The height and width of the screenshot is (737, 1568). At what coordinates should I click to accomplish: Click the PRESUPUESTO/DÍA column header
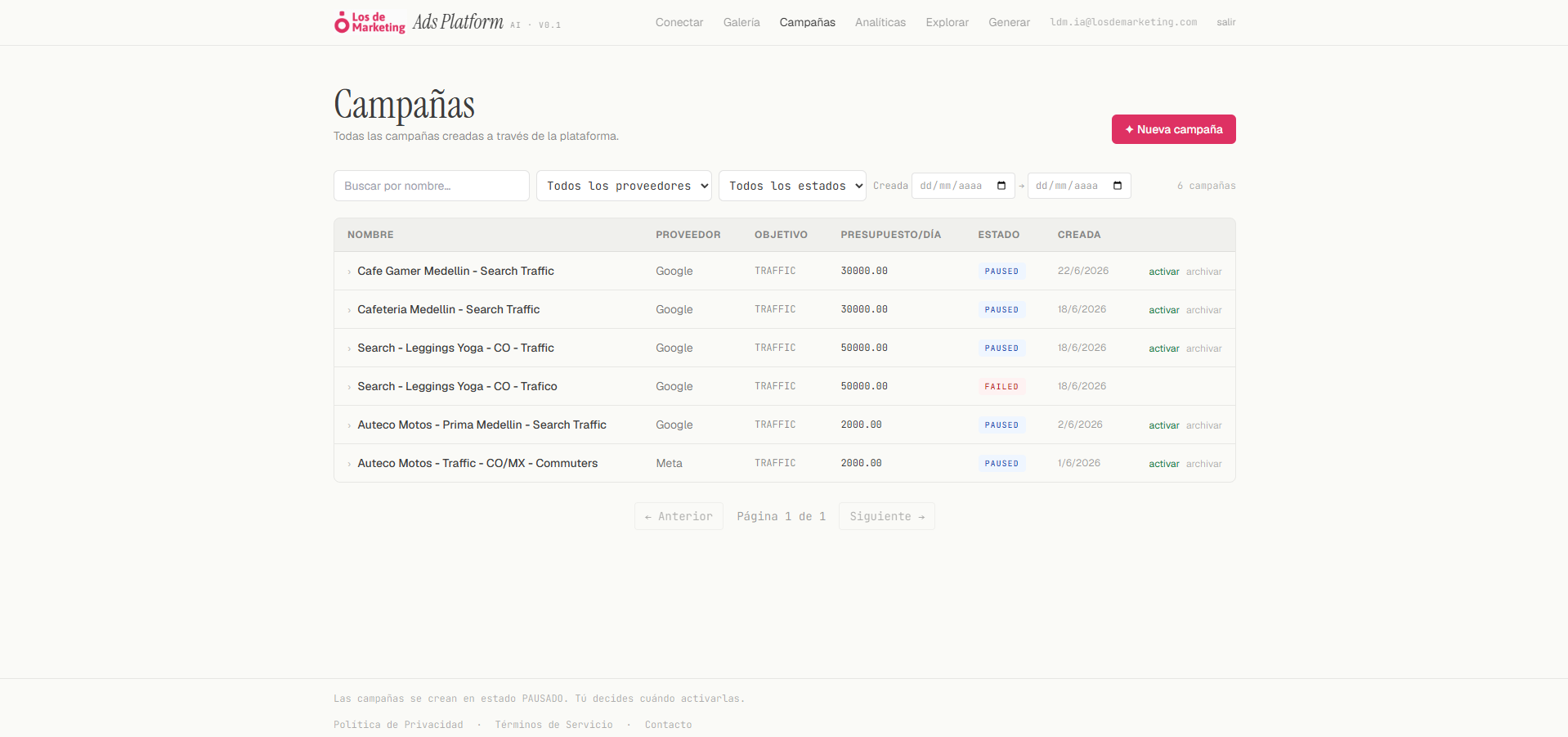click(891, 235)
